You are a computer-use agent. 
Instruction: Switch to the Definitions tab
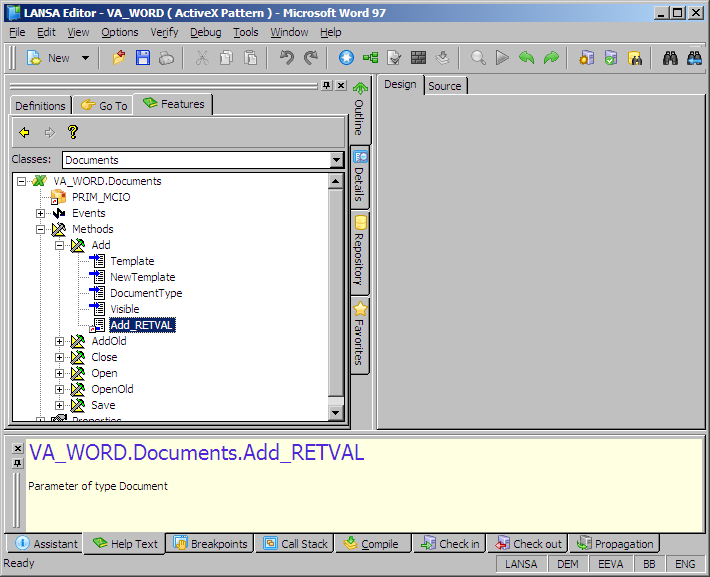[40, 105]
